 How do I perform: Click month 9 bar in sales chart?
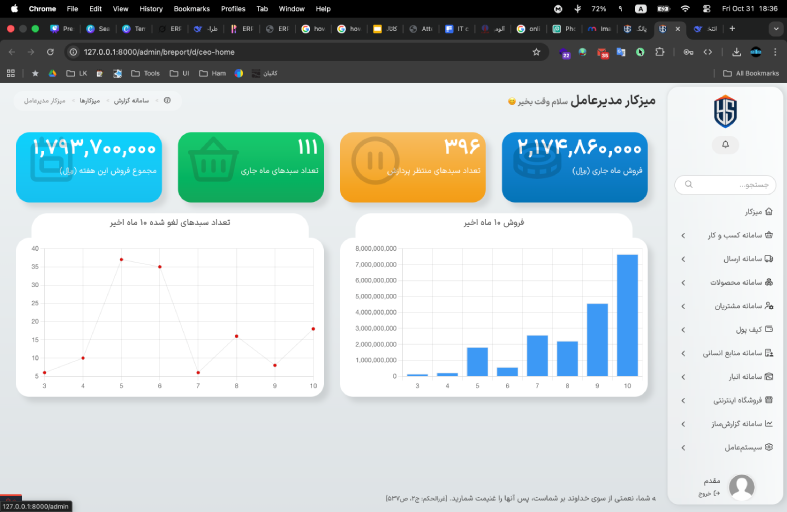pyautogui.click(x=597, y=340)
